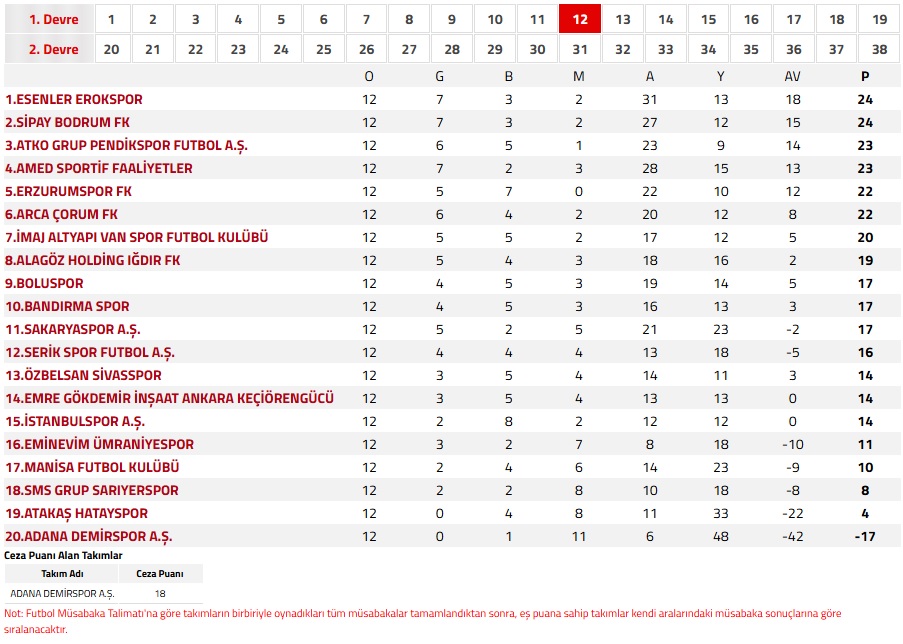
Task: Select week 12 tab in first half
Action: (580, 19)
